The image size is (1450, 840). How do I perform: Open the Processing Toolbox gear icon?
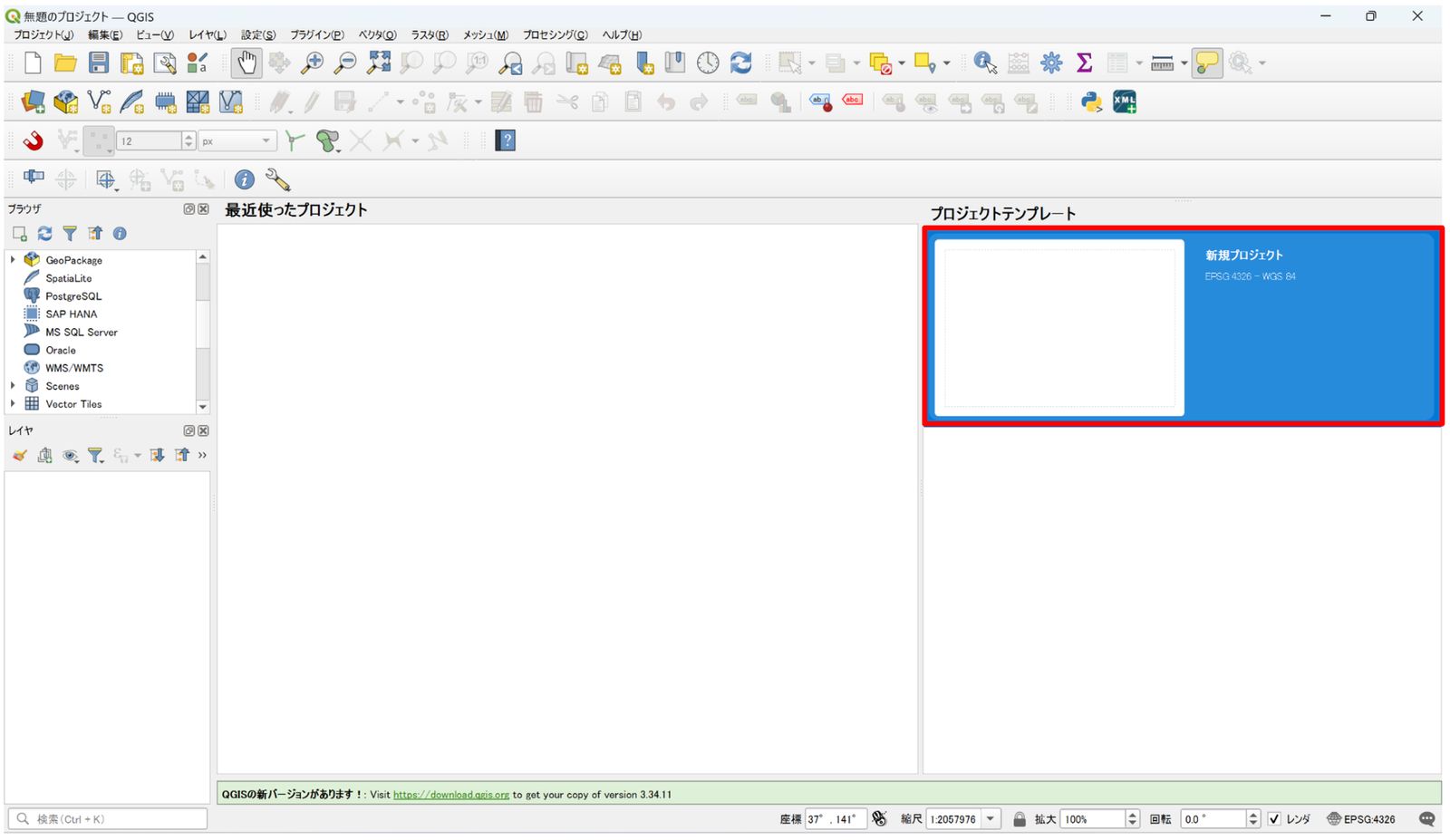point(1051,63)
